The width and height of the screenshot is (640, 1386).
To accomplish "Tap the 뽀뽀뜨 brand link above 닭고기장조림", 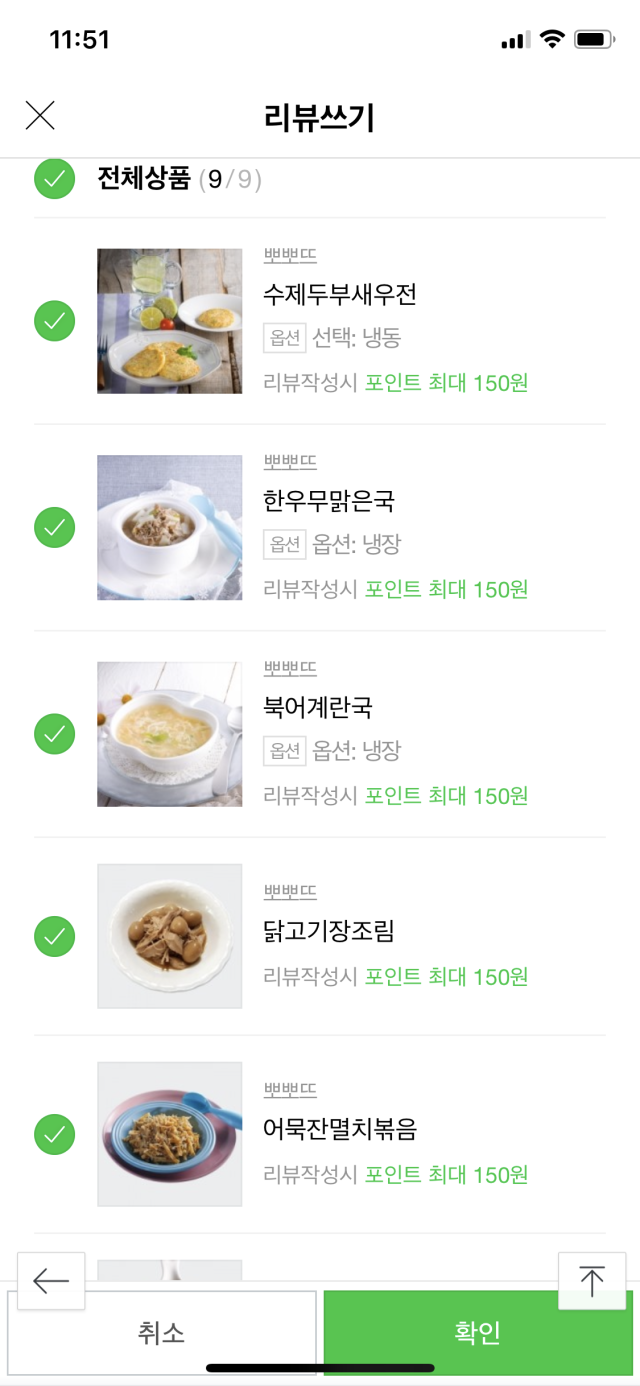I will [290, 891].
